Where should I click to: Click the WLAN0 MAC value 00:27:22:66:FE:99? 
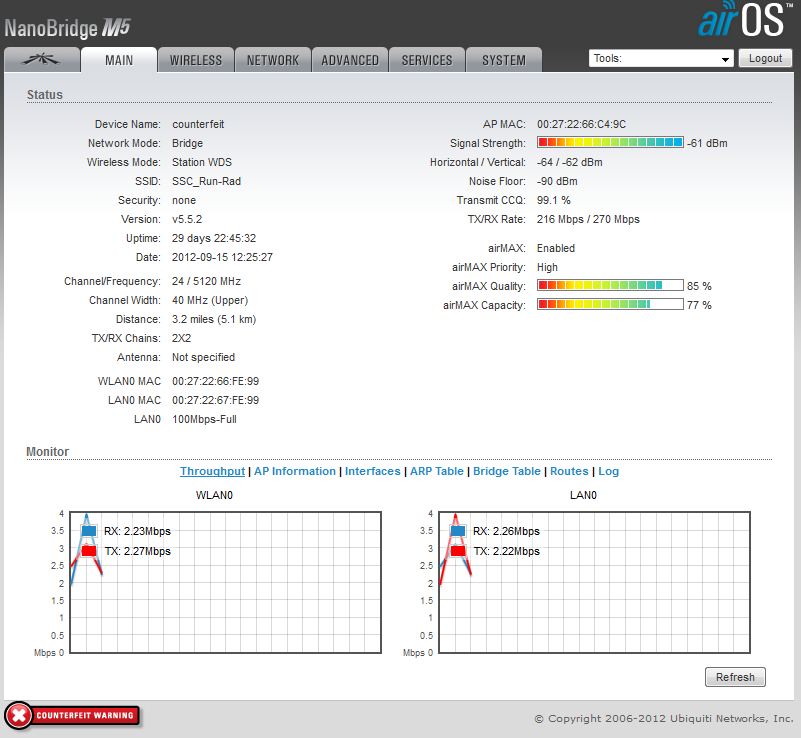click(x=216, y=381)
